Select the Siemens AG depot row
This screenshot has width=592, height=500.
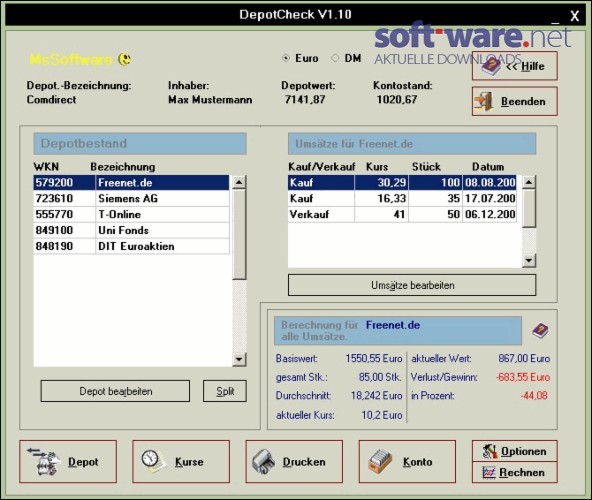[131, 199]
